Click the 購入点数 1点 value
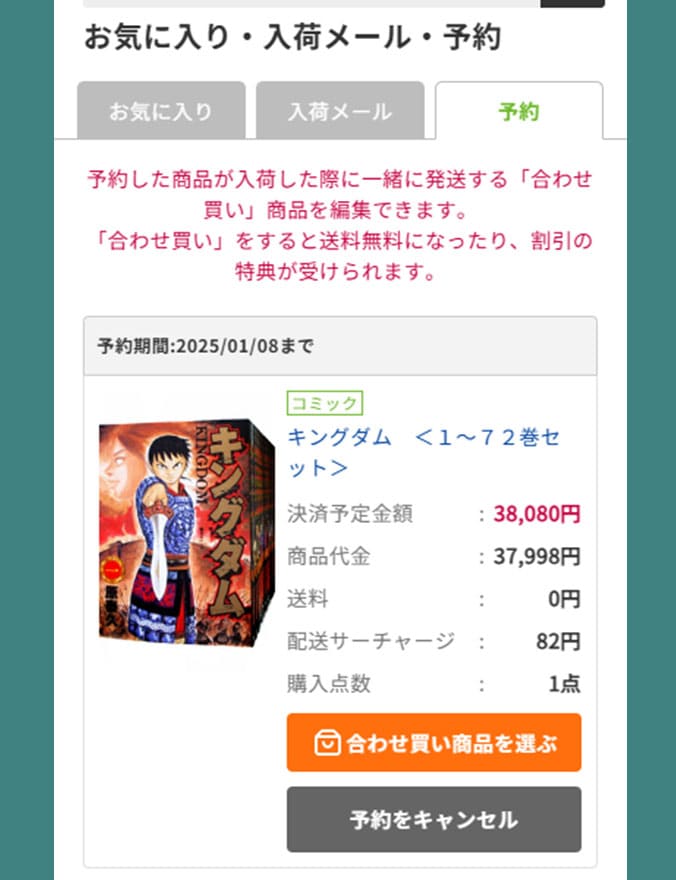The height and width of the screenshot is (880, 676). point(564,684)
